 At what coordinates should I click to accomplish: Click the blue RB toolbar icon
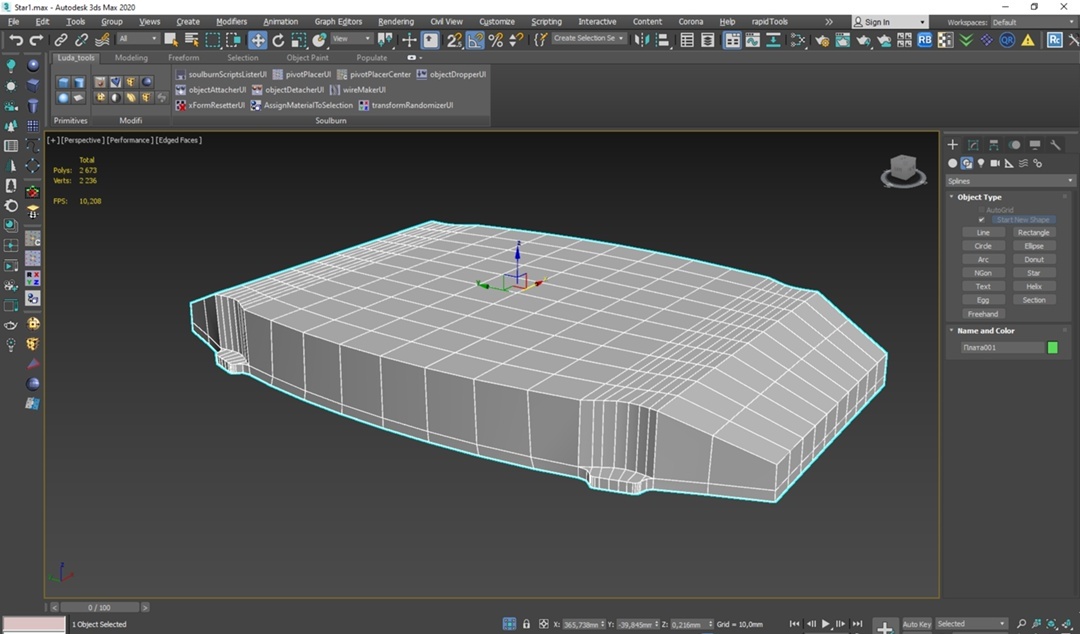click(924, 40)
